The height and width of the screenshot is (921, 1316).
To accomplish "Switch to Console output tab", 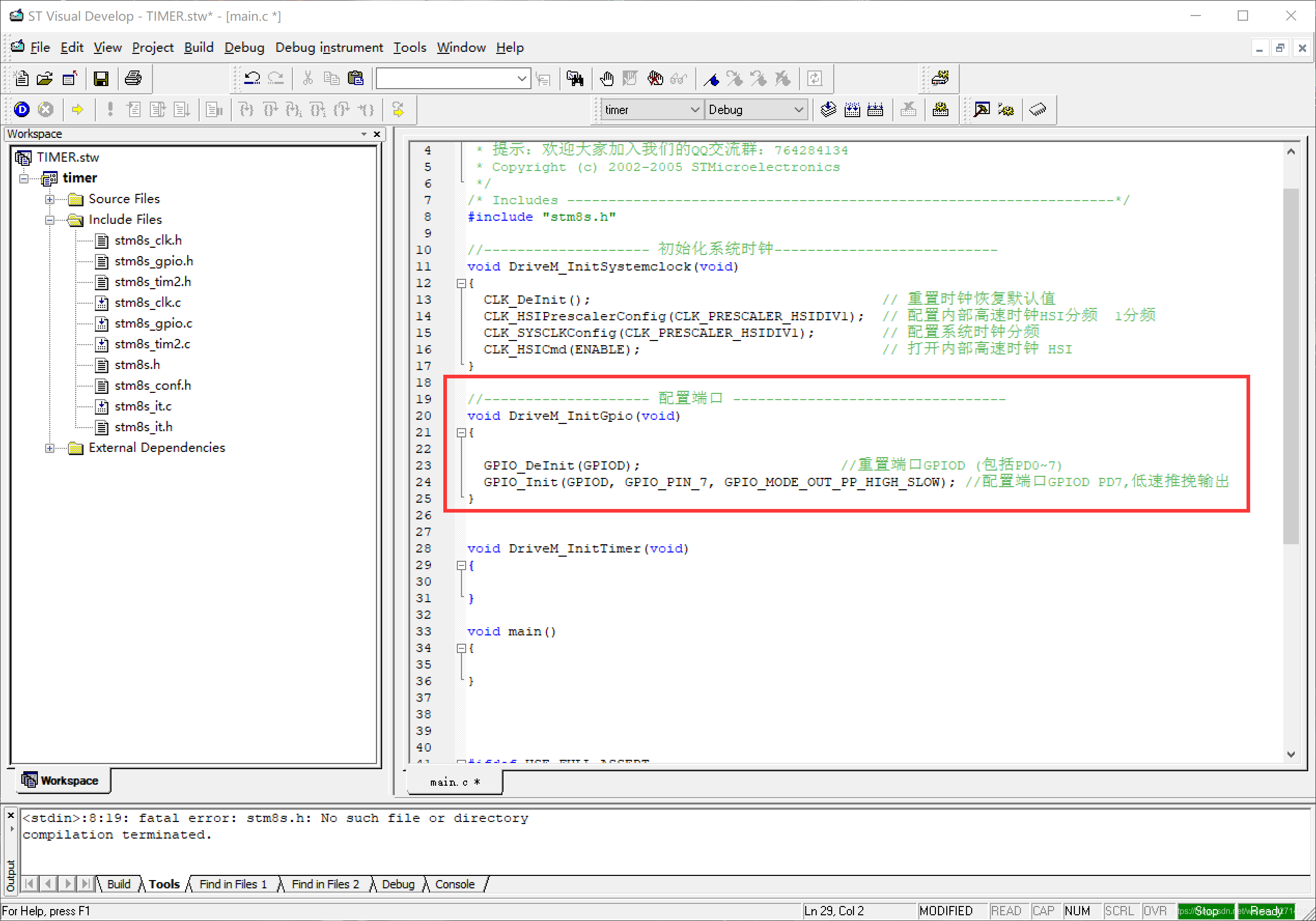I will (455, 884).
